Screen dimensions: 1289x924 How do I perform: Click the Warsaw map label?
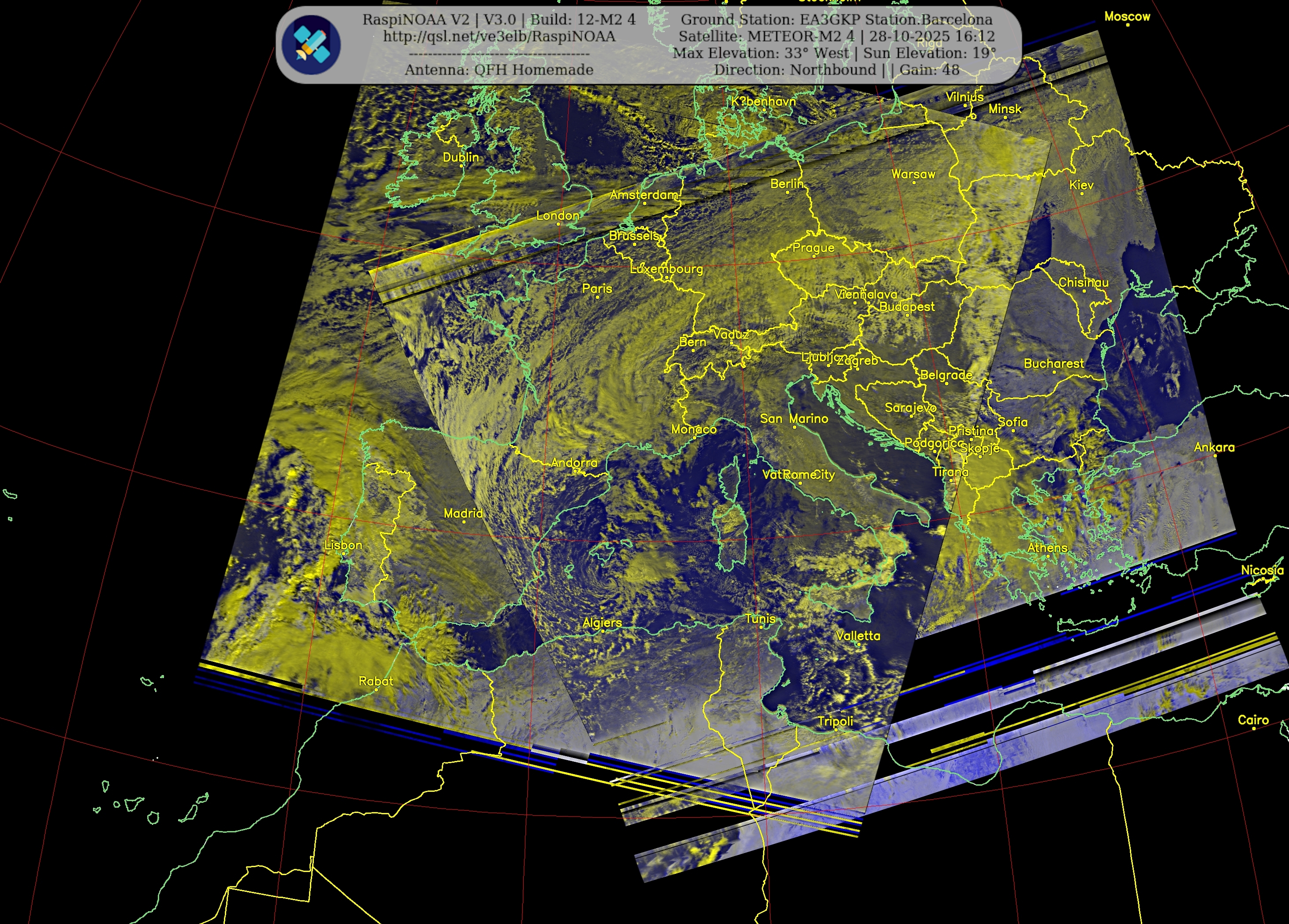pos(913,174)
